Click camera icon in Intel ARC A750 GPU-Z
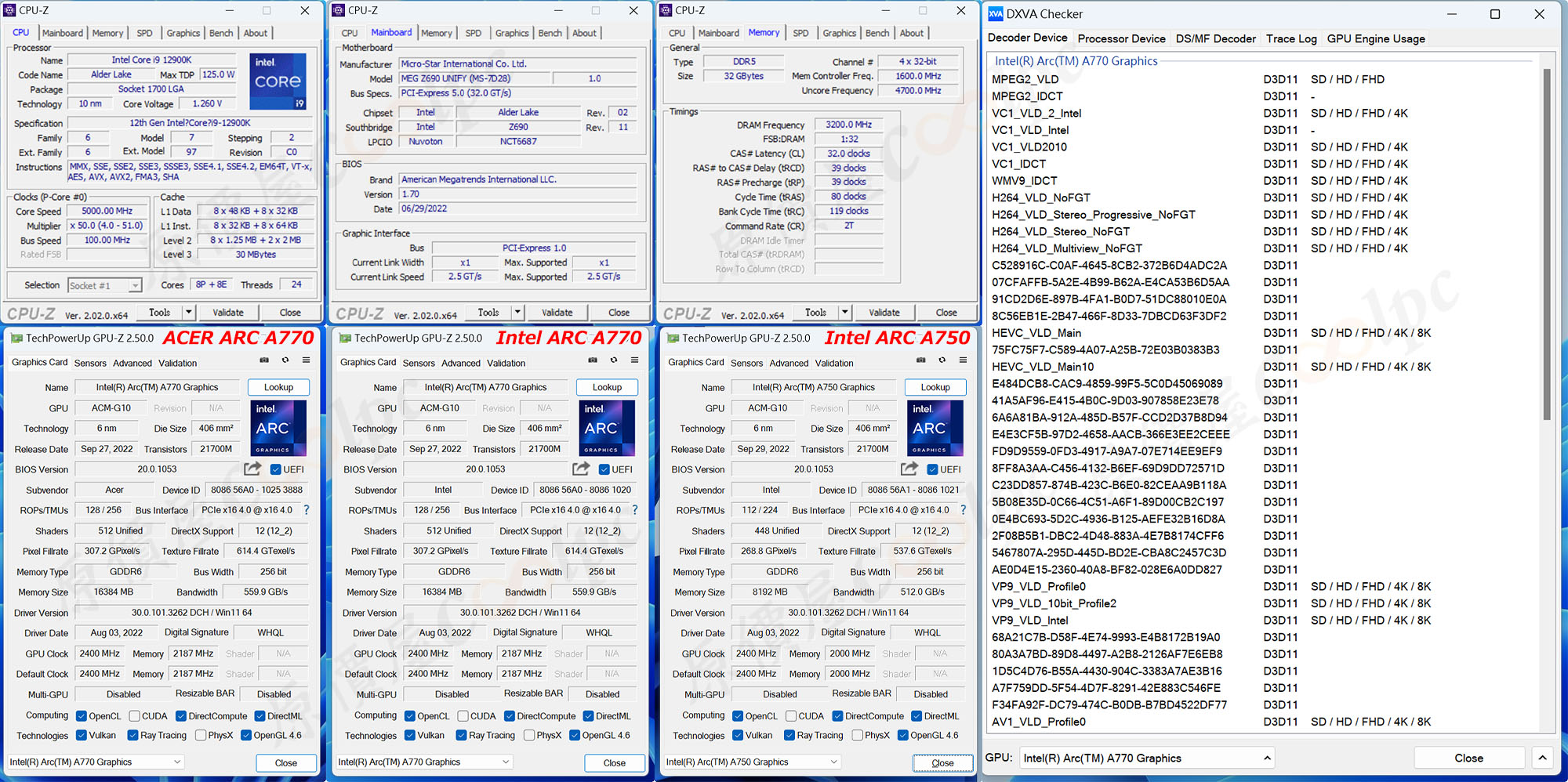Screen dimensions: 1568x782 [920, 360]
